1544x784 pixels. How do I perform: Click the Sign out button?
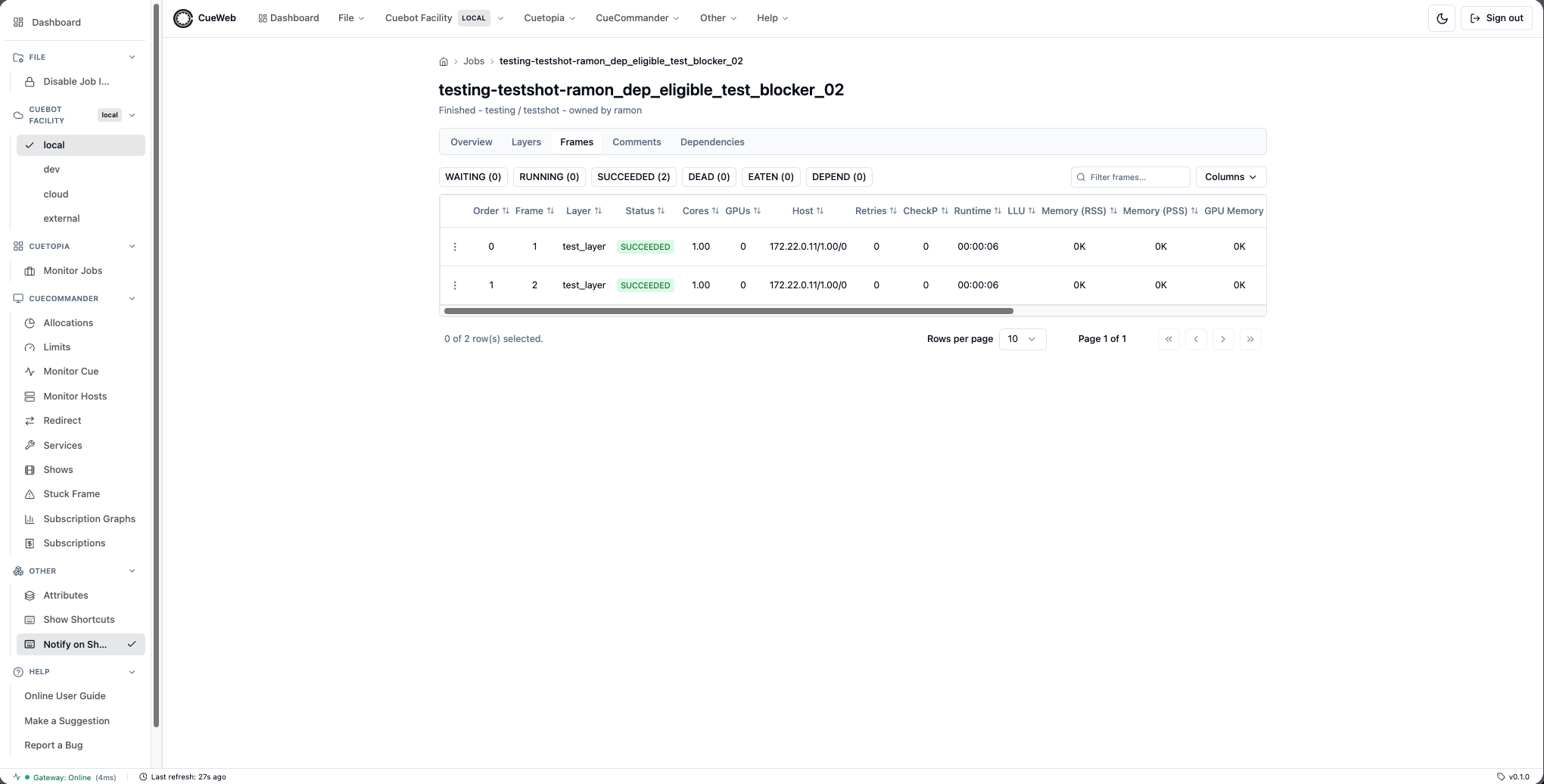tap(1496, 18)
